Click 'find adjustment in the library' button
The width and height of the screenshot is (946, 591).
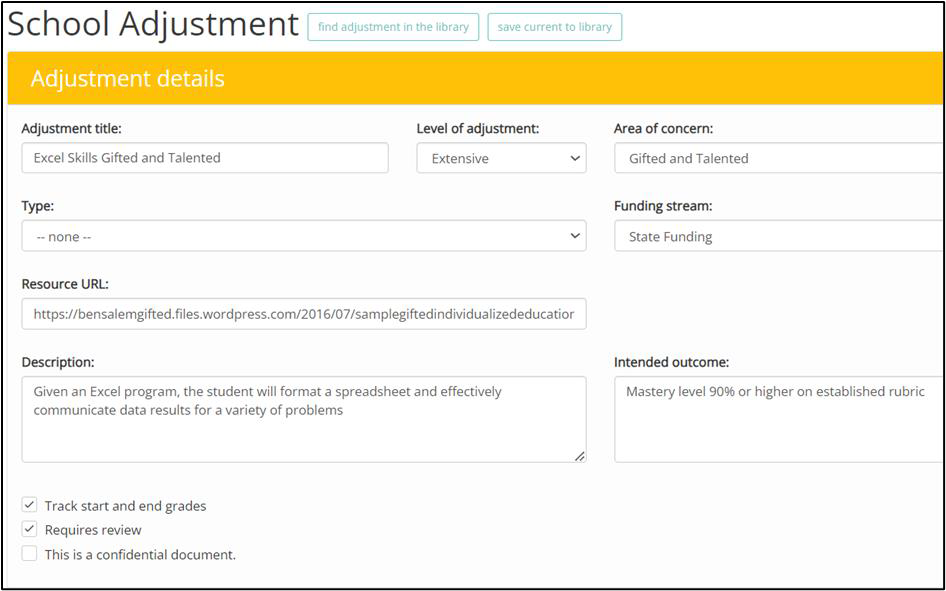(393, 27)
